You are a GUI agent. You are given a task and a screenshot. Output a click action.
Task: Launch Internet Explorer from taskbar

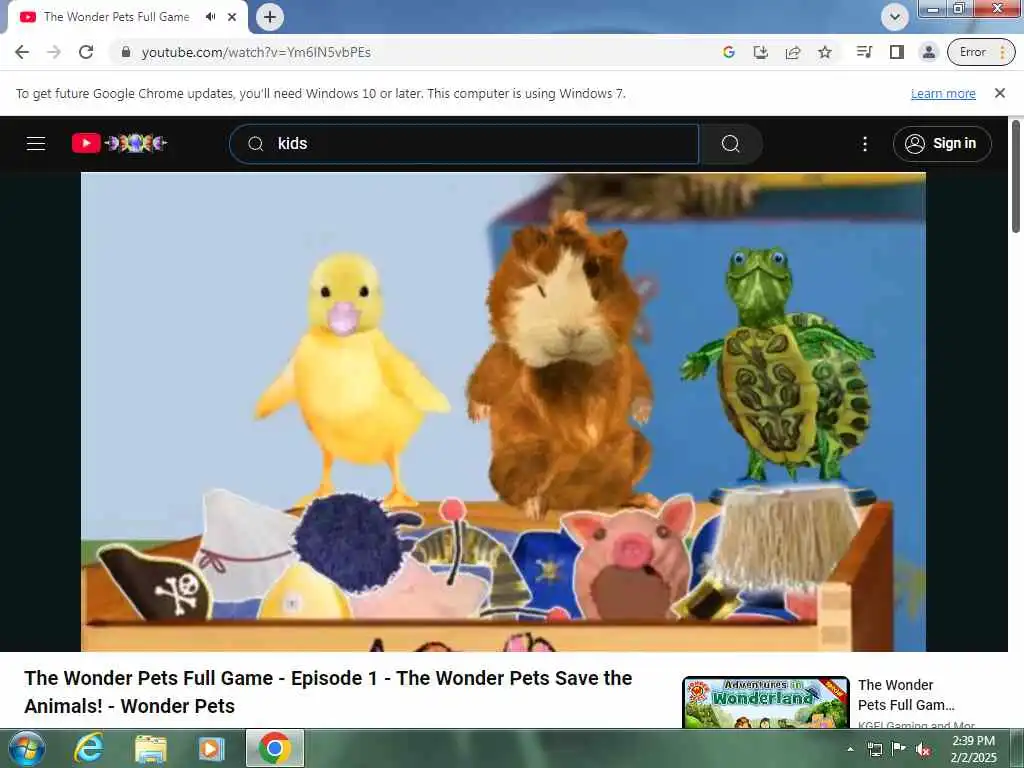pyautogui.click(x=89, y=748)
